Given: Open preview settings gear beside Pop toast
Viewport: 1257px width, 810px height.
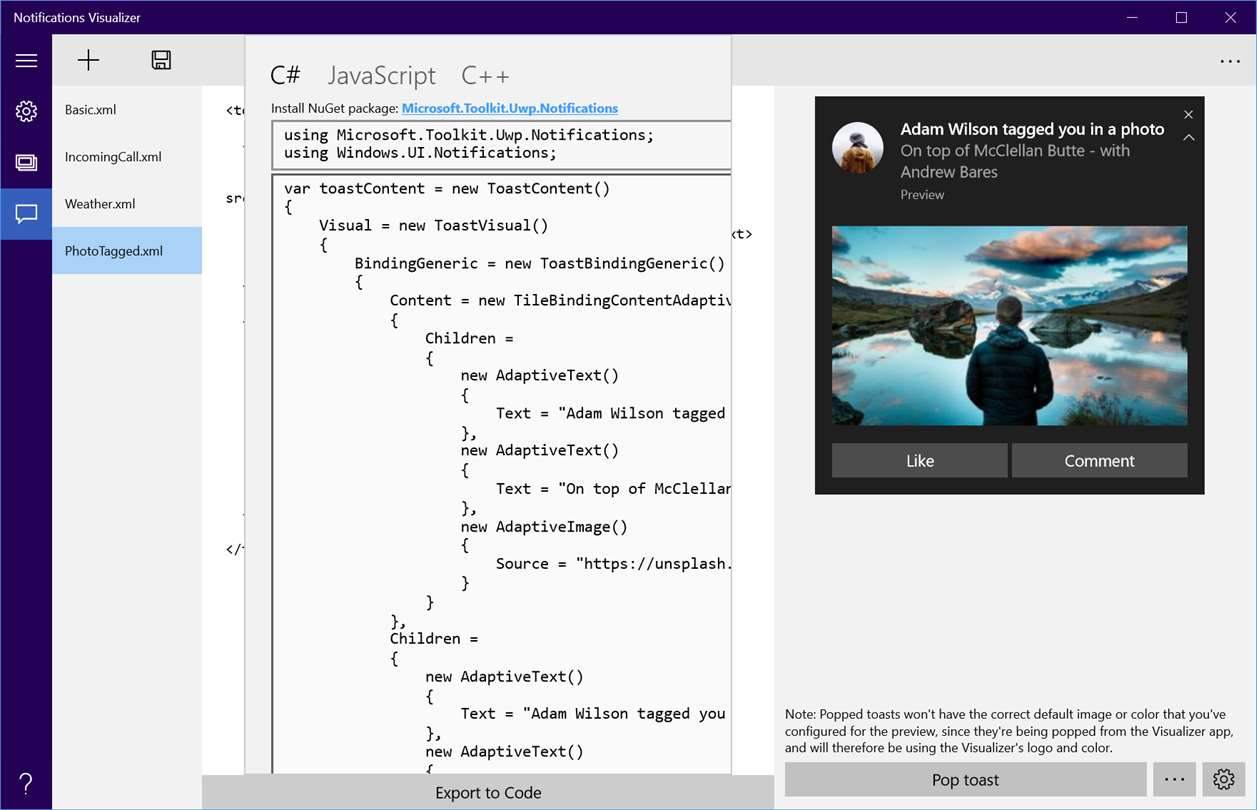Looking at the screenshot, I should tap(1223, 780).
